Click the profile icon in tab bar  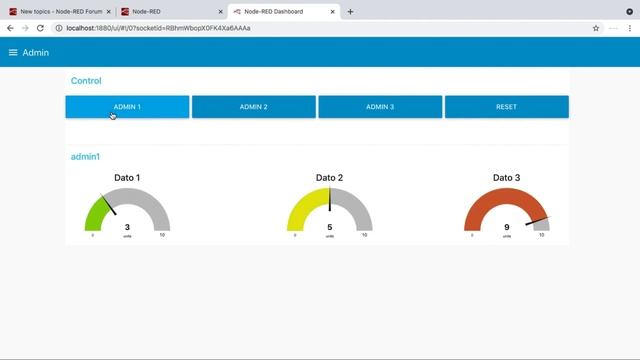629,12
